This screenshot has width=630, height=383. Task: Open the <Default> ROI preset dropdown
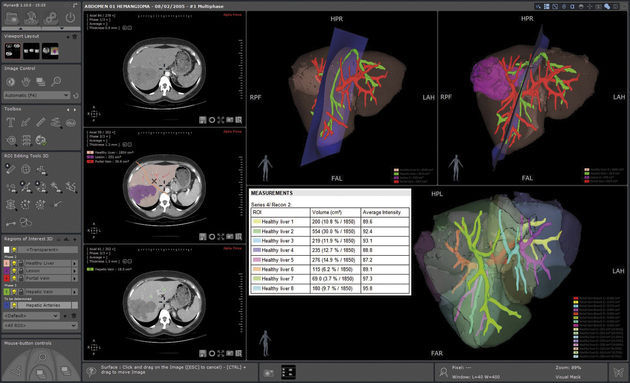[31, 316]
